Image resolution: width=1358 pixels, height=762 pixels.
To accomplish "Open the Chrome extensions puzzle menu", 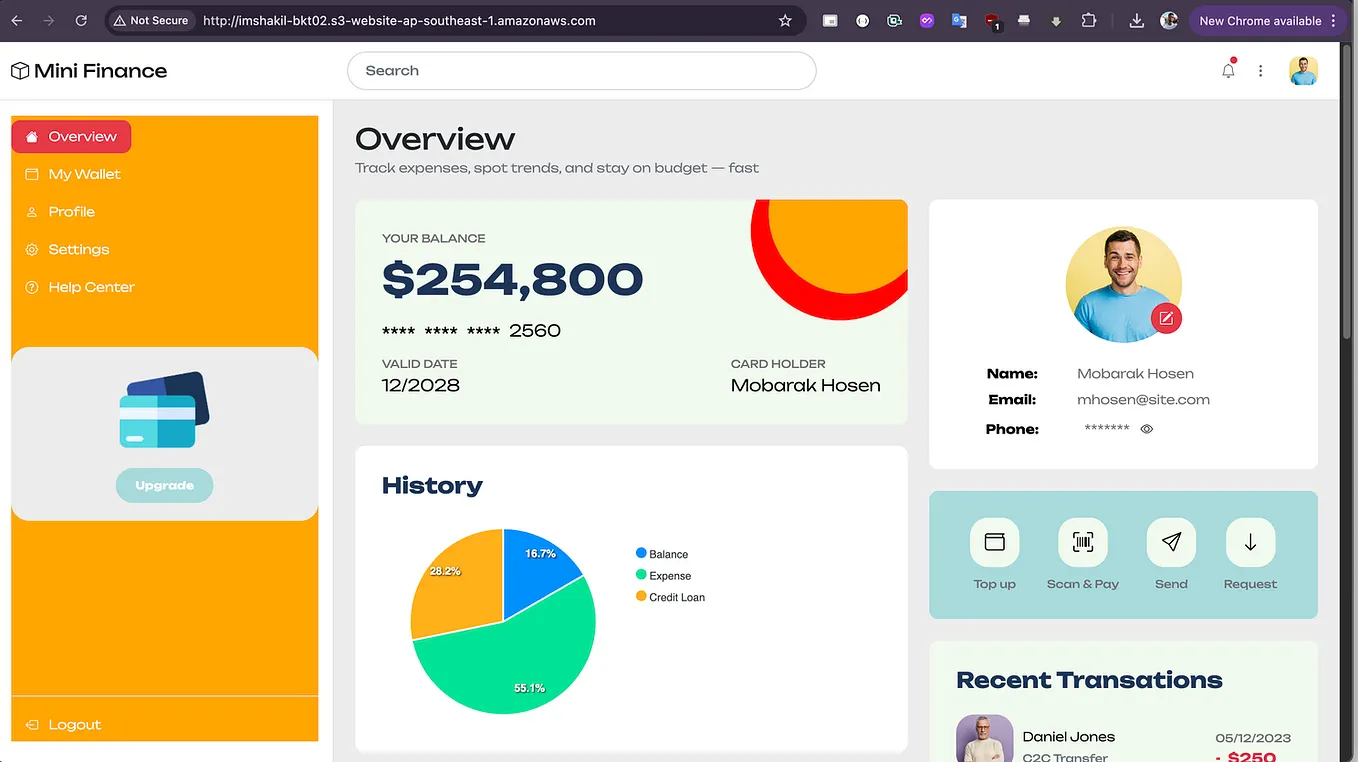I will 1088,20.
